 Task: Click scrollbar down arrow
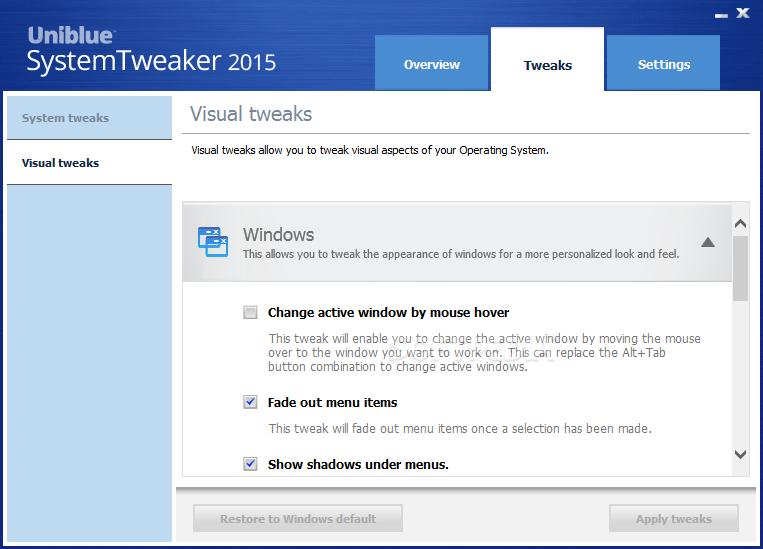[740, 454]
